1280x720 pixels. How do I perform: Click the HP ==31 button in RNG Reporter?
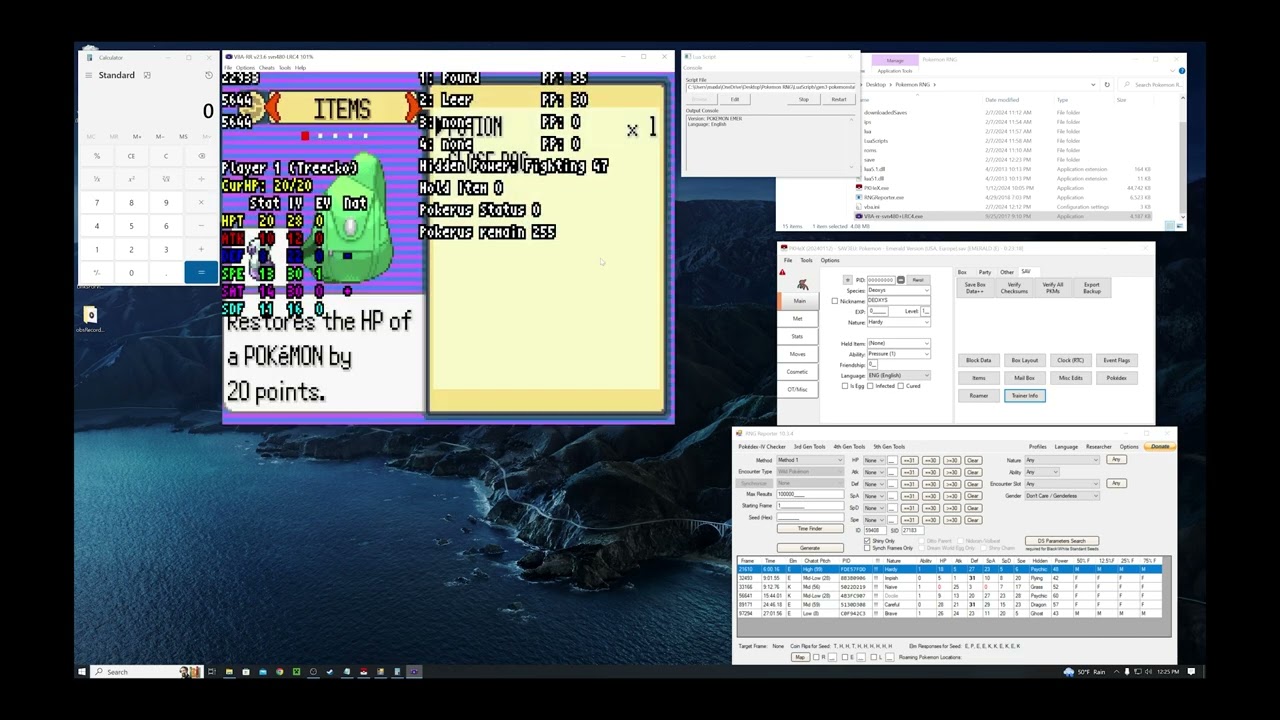(x=909, y=460)
